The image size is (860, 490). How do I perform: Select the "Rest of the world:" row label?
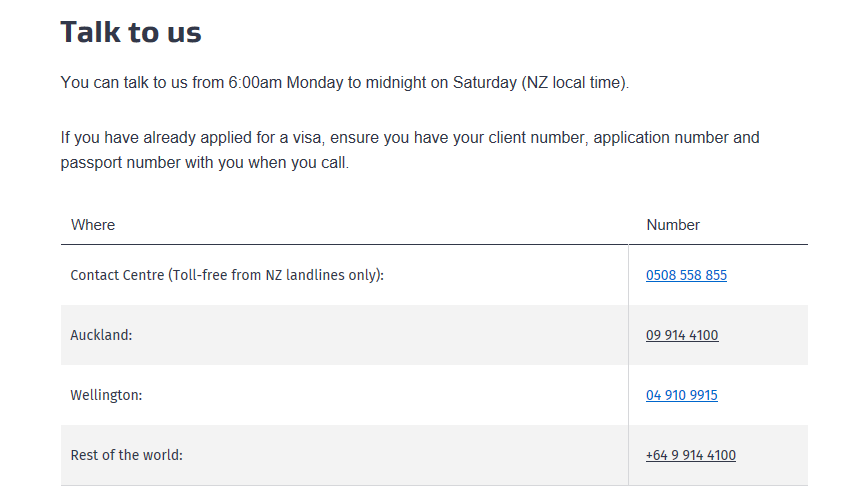point(126,455)
